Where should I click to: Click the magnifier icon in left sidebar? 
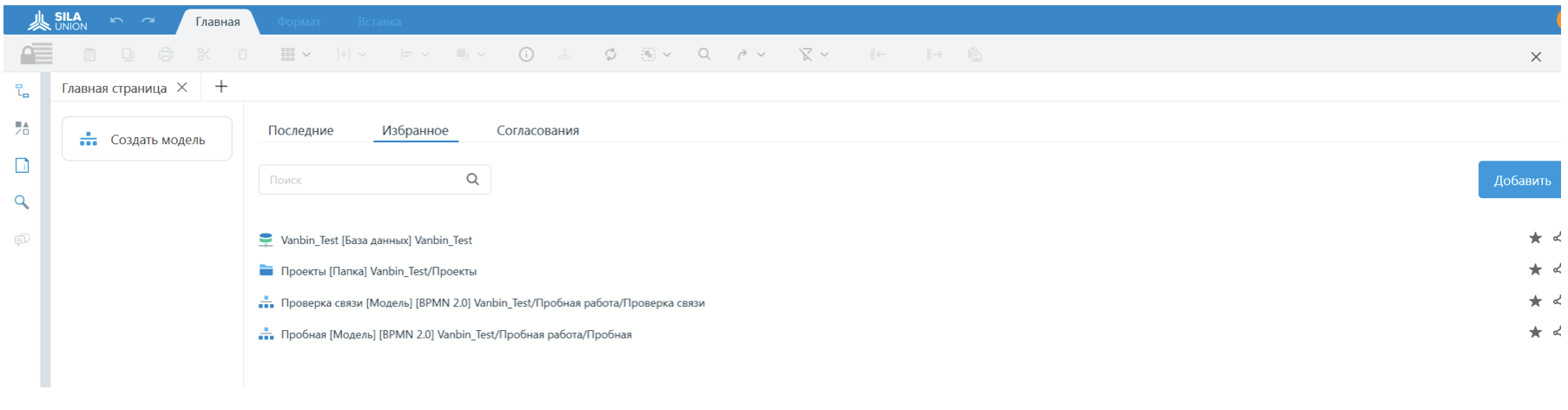click(x=22, y=202)
